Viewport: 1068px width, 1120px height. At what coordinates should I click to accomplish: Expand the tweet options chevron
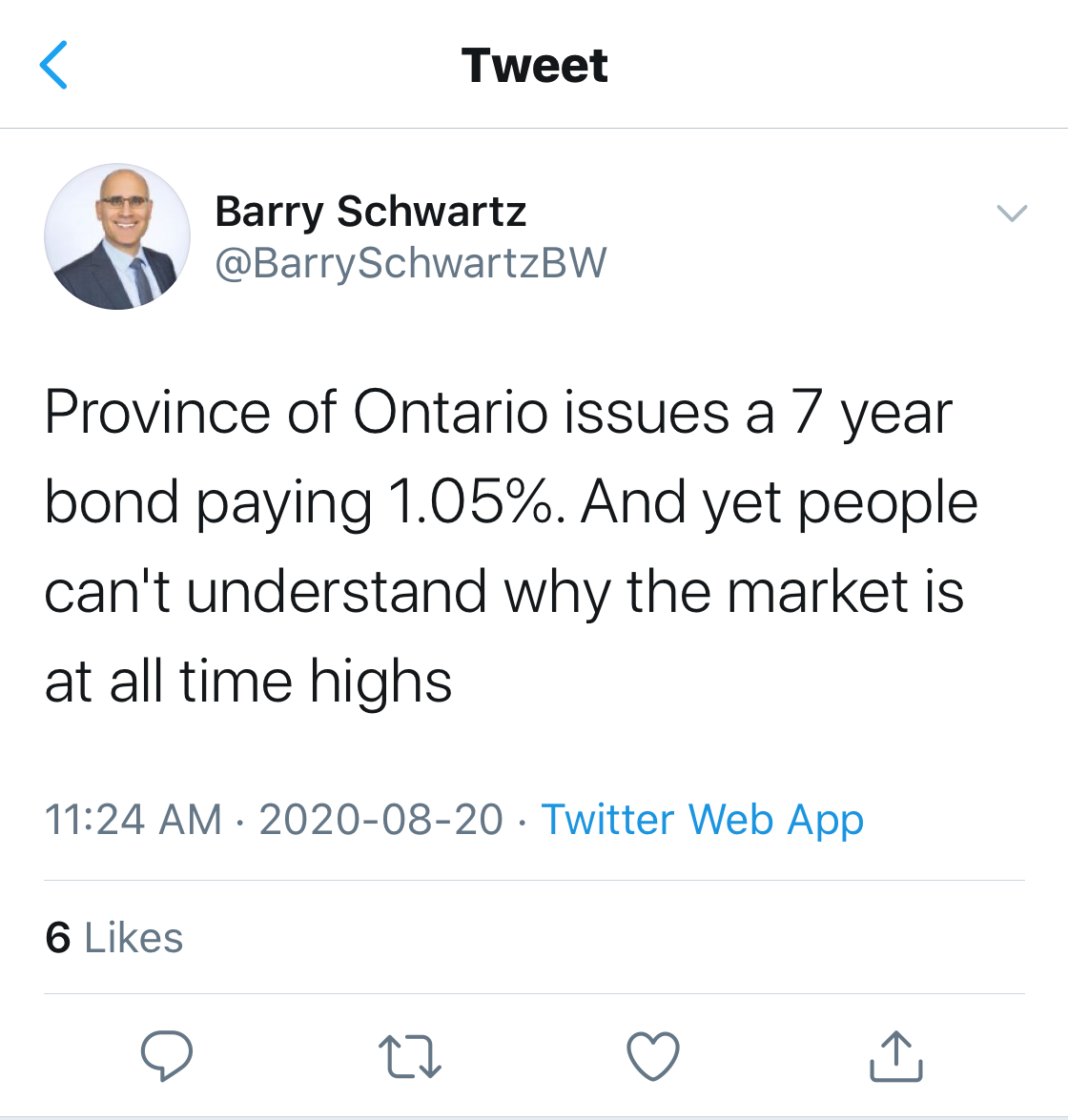[x=1011, y=213]
